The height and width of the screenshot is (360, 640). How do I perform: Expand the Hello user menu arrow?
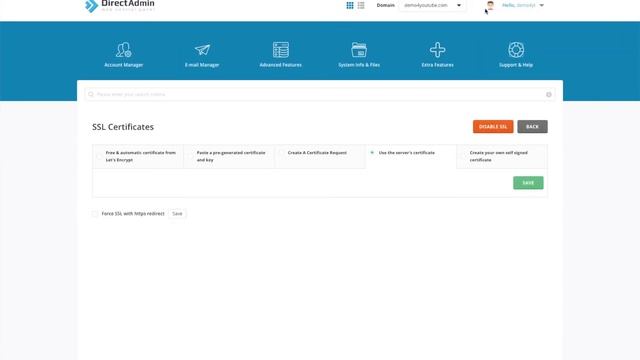coord(542,5)
